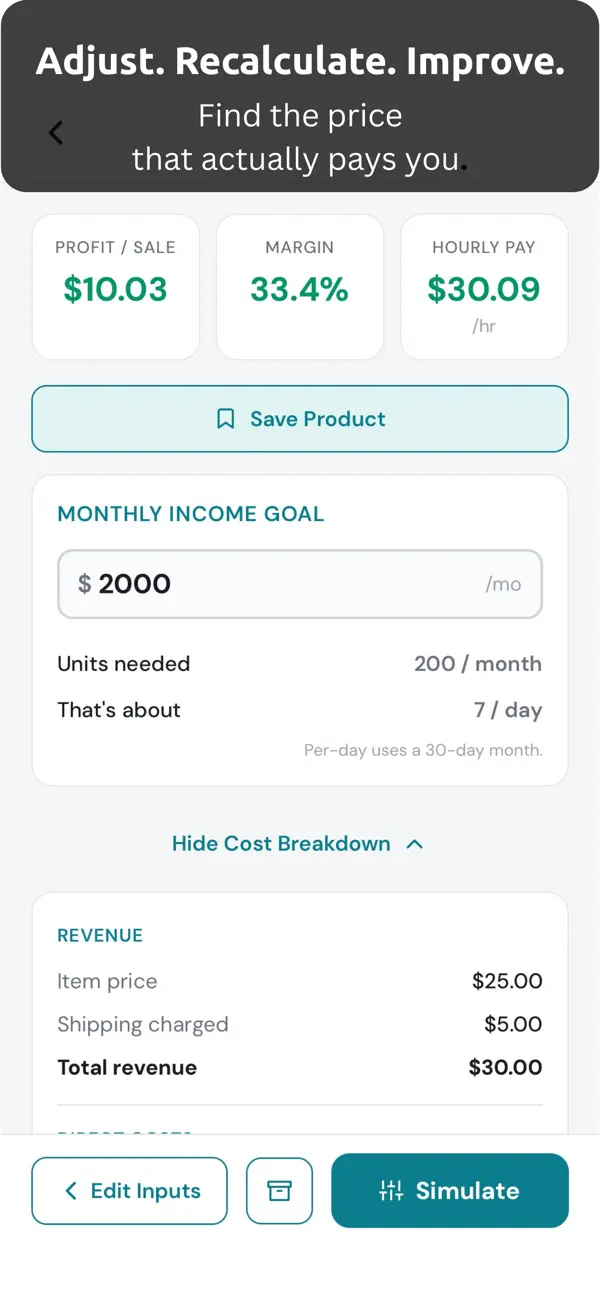600x1298 pixels.
Task: Open the archive box icon button
Action: tap(279, 1190)
